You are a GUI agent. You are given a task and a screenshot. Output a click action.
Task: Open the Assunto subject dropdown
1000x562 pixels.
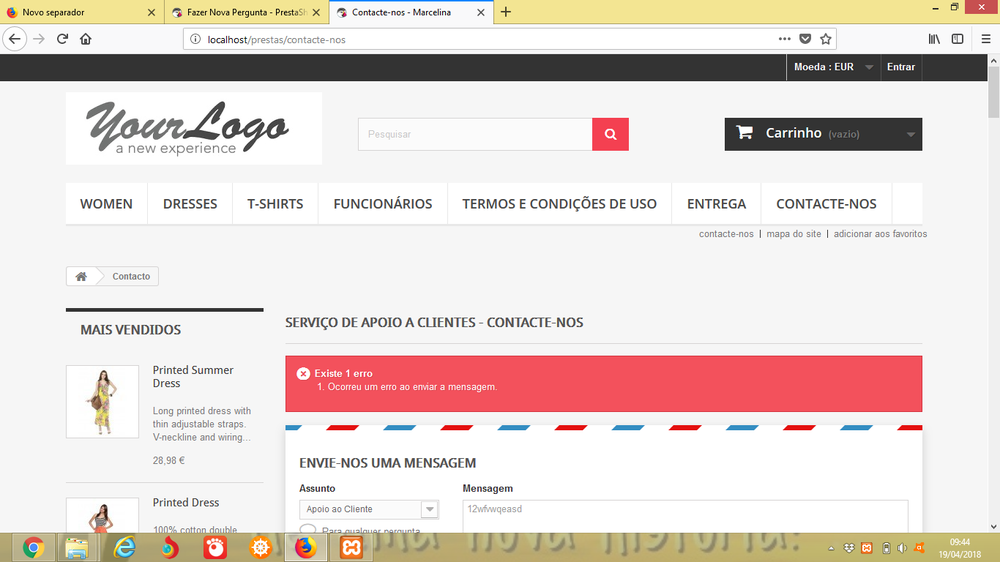pos(369,509)
